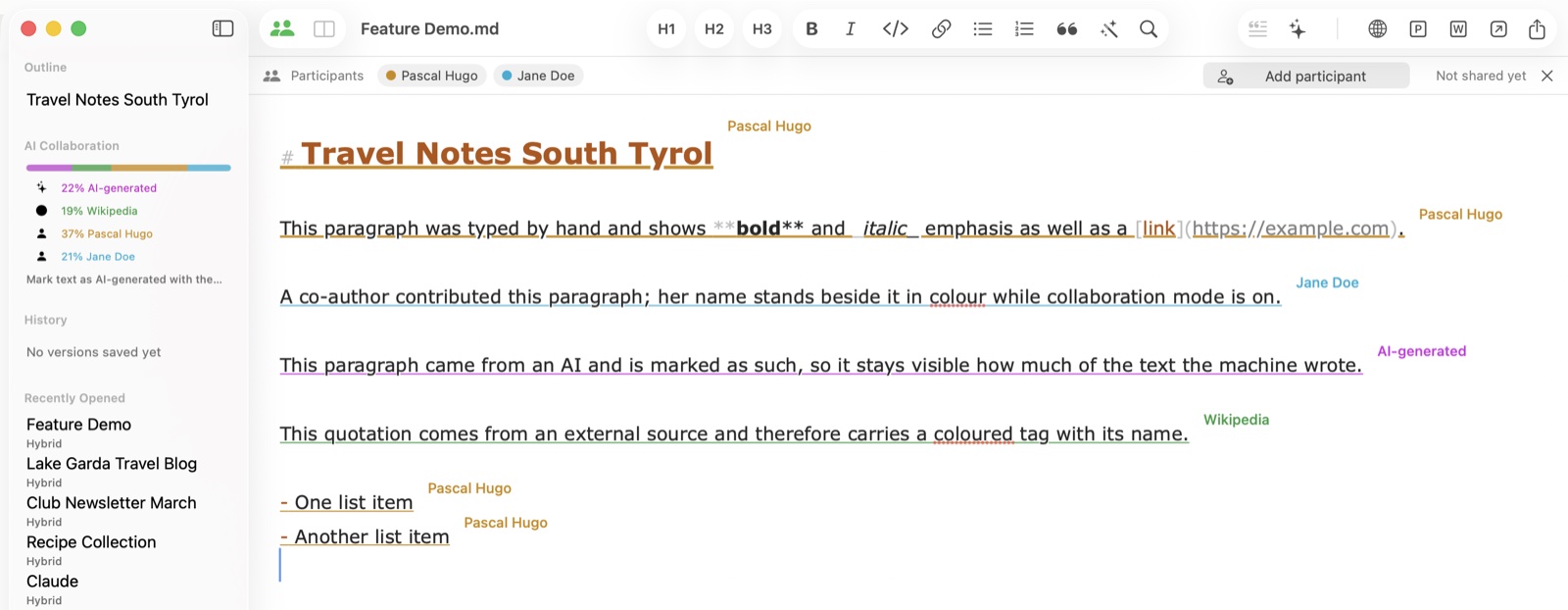
Task: Insert a block quote
Action: tap(1067, 29)
